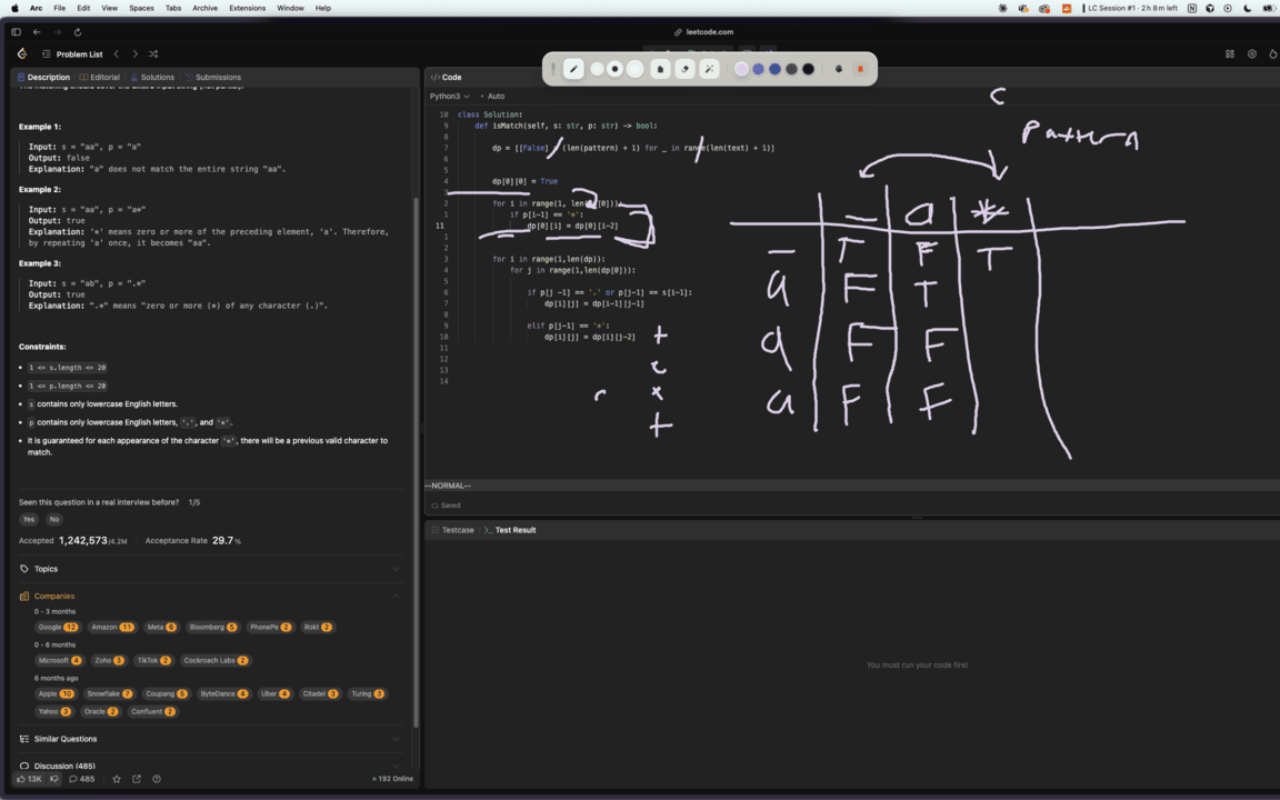This screenshot has width=1280, height=800.
Task: Go back in browser history
Action: pyautogui.click(x=37, y=32)
